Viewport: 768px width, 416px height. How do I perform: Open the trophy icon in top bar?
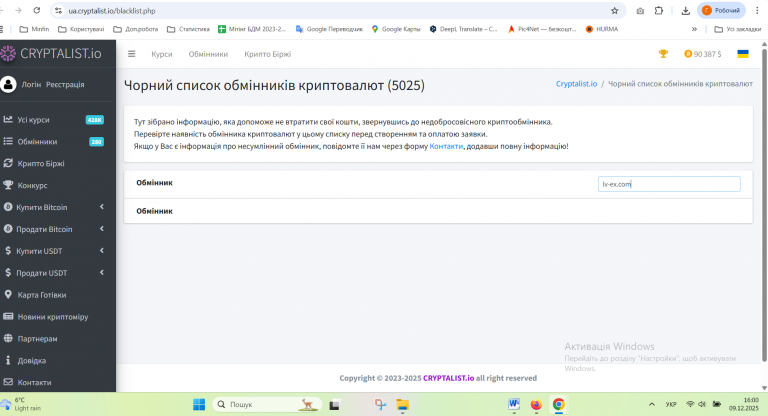click(x=663, y=54)
